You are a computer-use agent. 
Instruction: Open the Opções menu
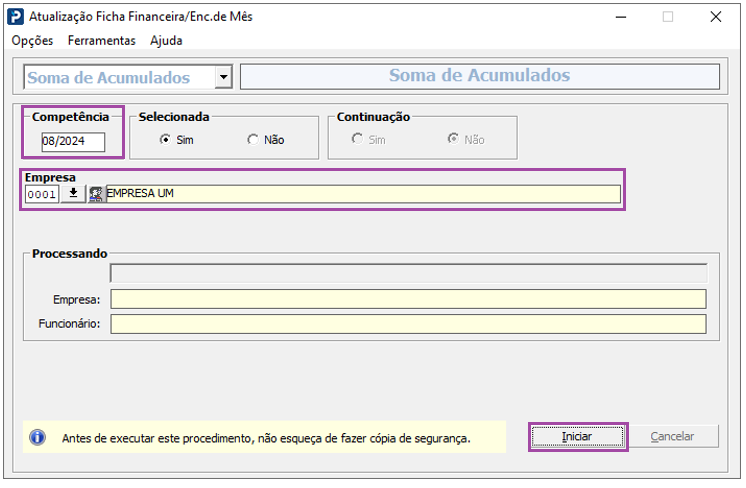coord(32,41)
